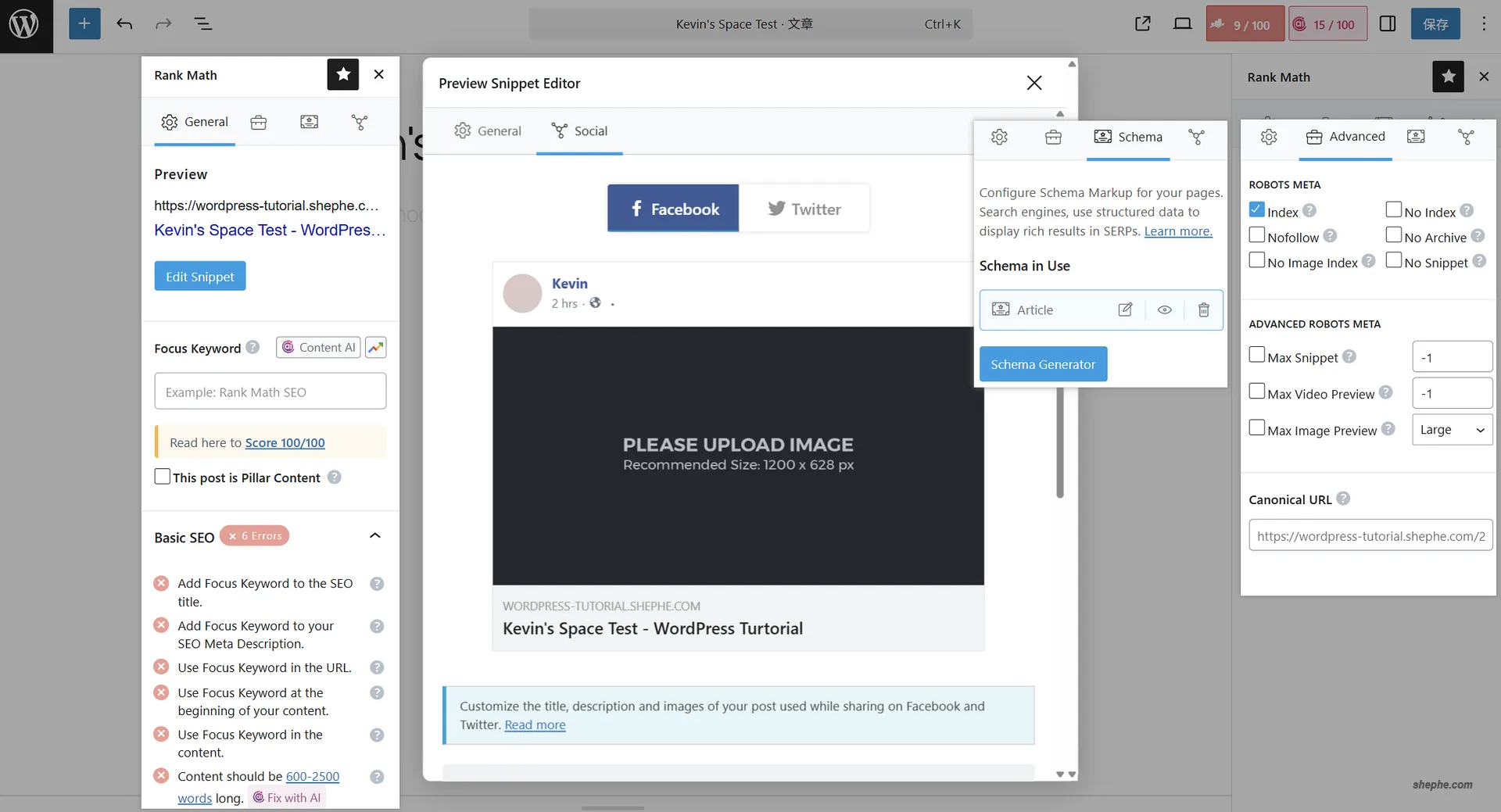The width and height of the screenshot is (1501, 812).
Task: Switch to Twitter preview tab
Action: coord(804,209)
